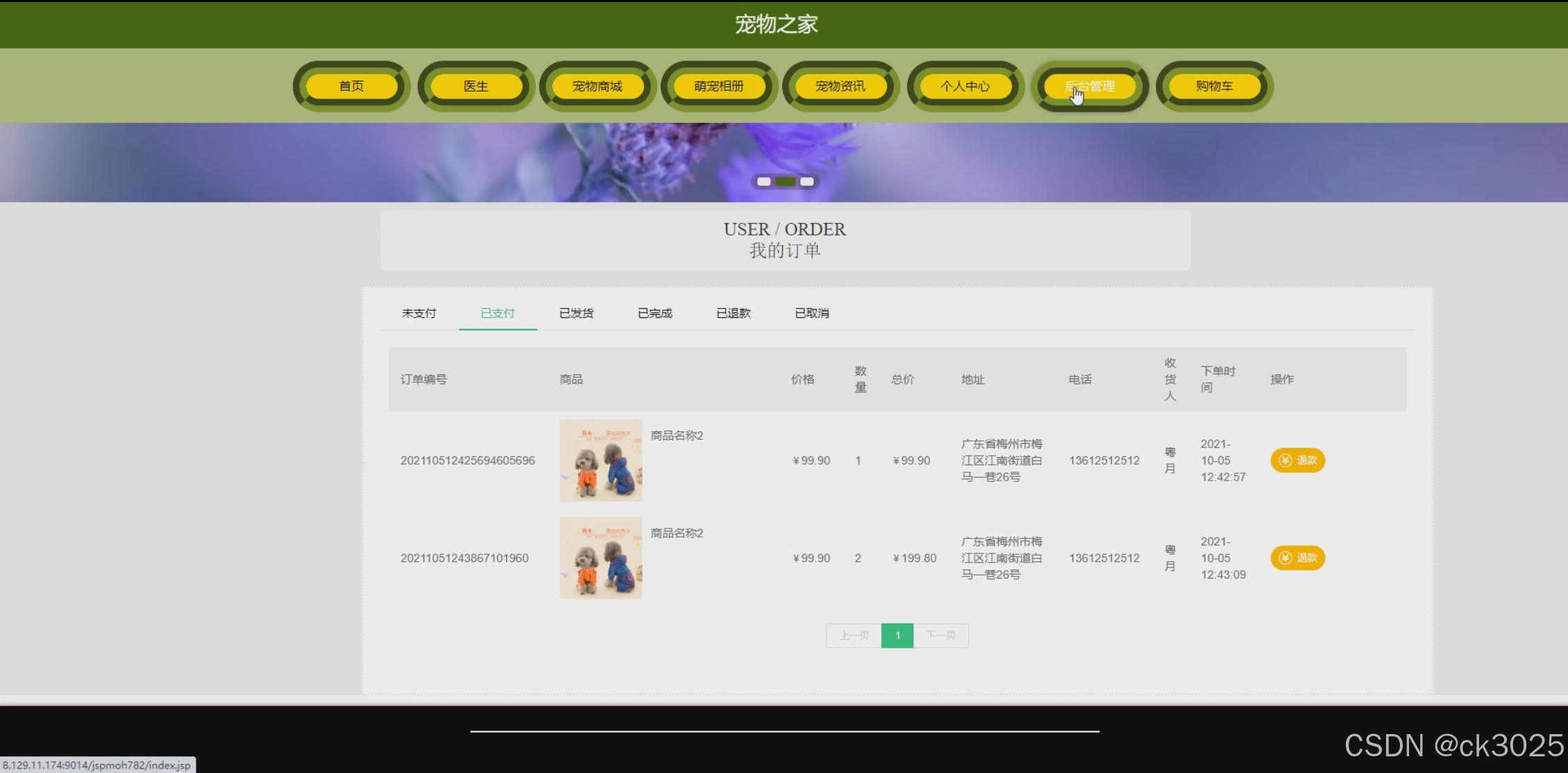Screen dimensions: 1568x773
Task: Navigate to 宠物资讯 pet news
Action: click(841, 86)
